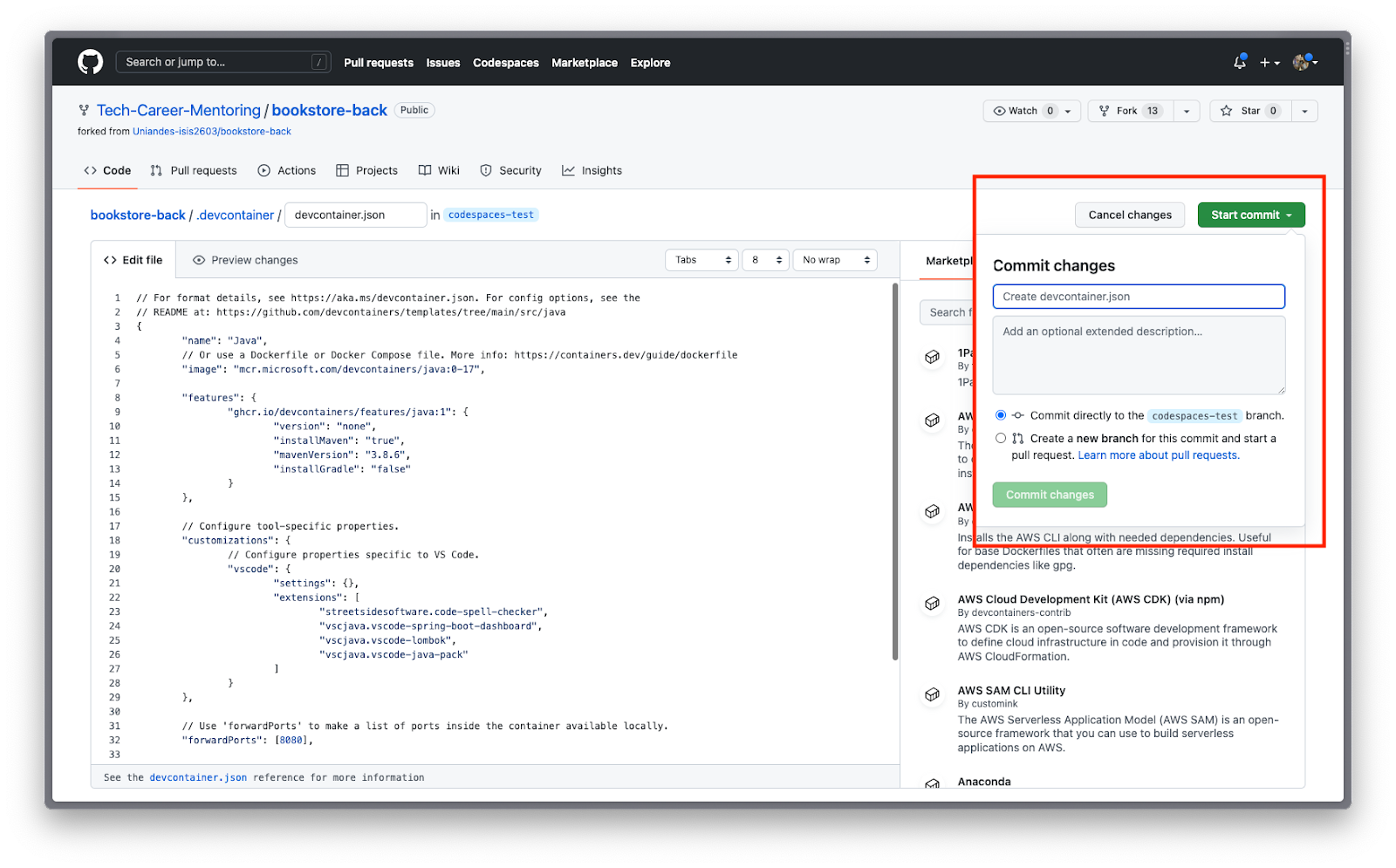This screenshot has width=1396, height=868.
Task: Open the Pull requests repository tab
Action: pyautogui.click(x=194, y=170)
